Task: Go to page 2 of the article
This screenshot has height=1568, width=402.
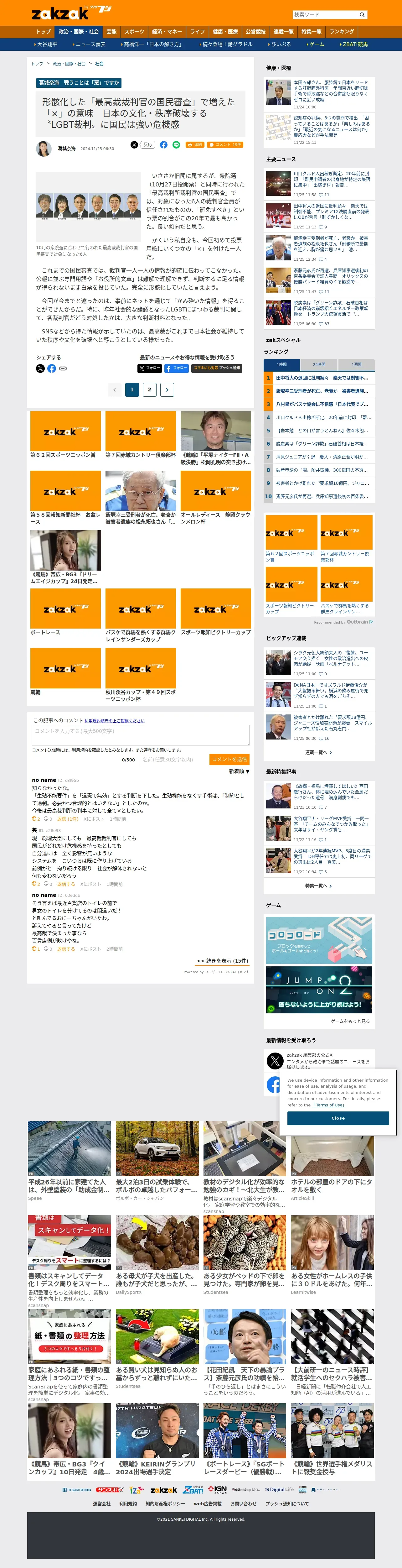Action: 150,389
